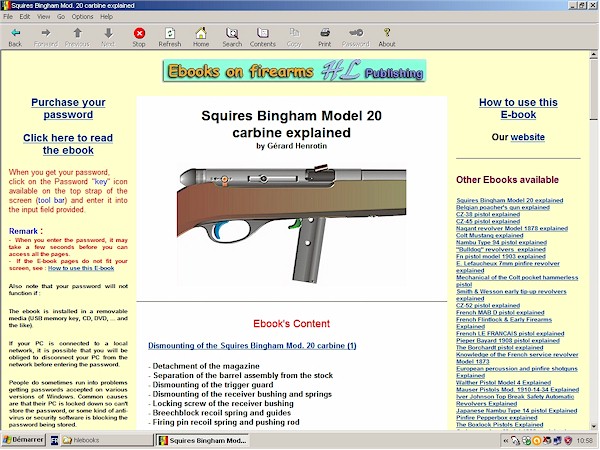Open Nambu Type 94 pistol explained link
Image resolution: width=600 pixels, height=450 pixels.
click(x=502, y=242)
